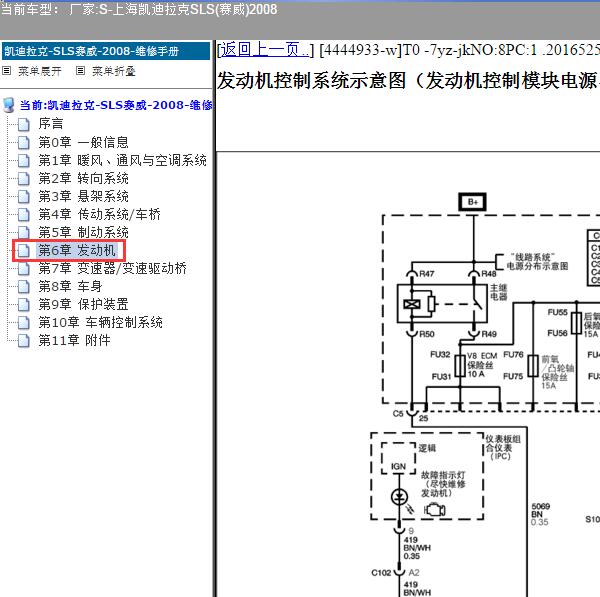Click the 凯迪拉克-SLS赛威-2008-维修手册 panel header
Viewport: 600px width, 597px height.
[106, 51]
